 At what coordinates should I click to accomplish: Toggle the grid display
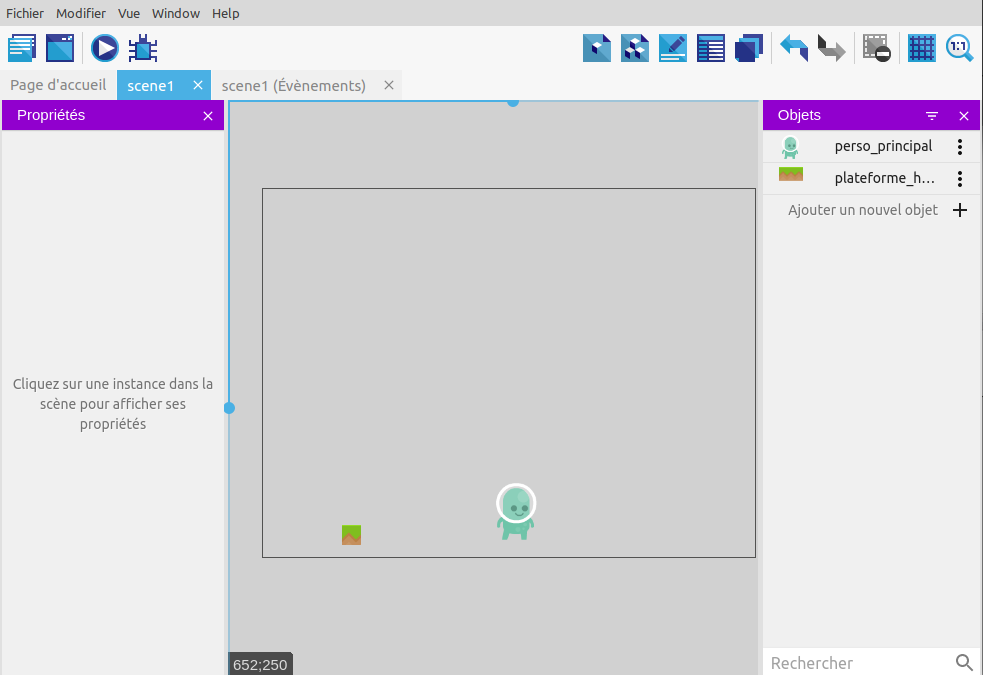[921, 48]
